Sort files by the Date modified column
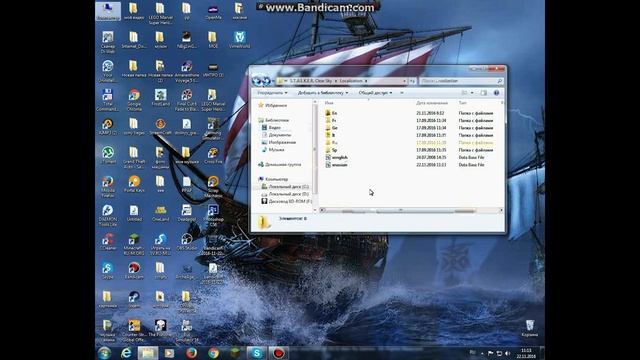Viewport: 640px width, 360px height. [432, 103]
